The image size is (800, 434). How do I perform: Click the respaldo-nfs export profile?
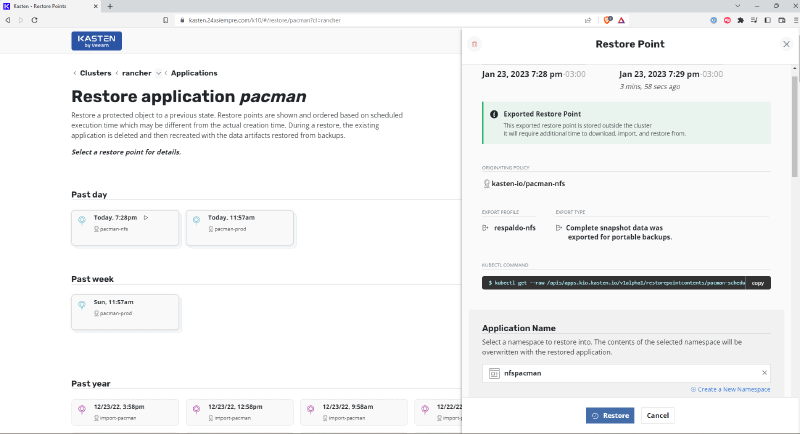515,228
